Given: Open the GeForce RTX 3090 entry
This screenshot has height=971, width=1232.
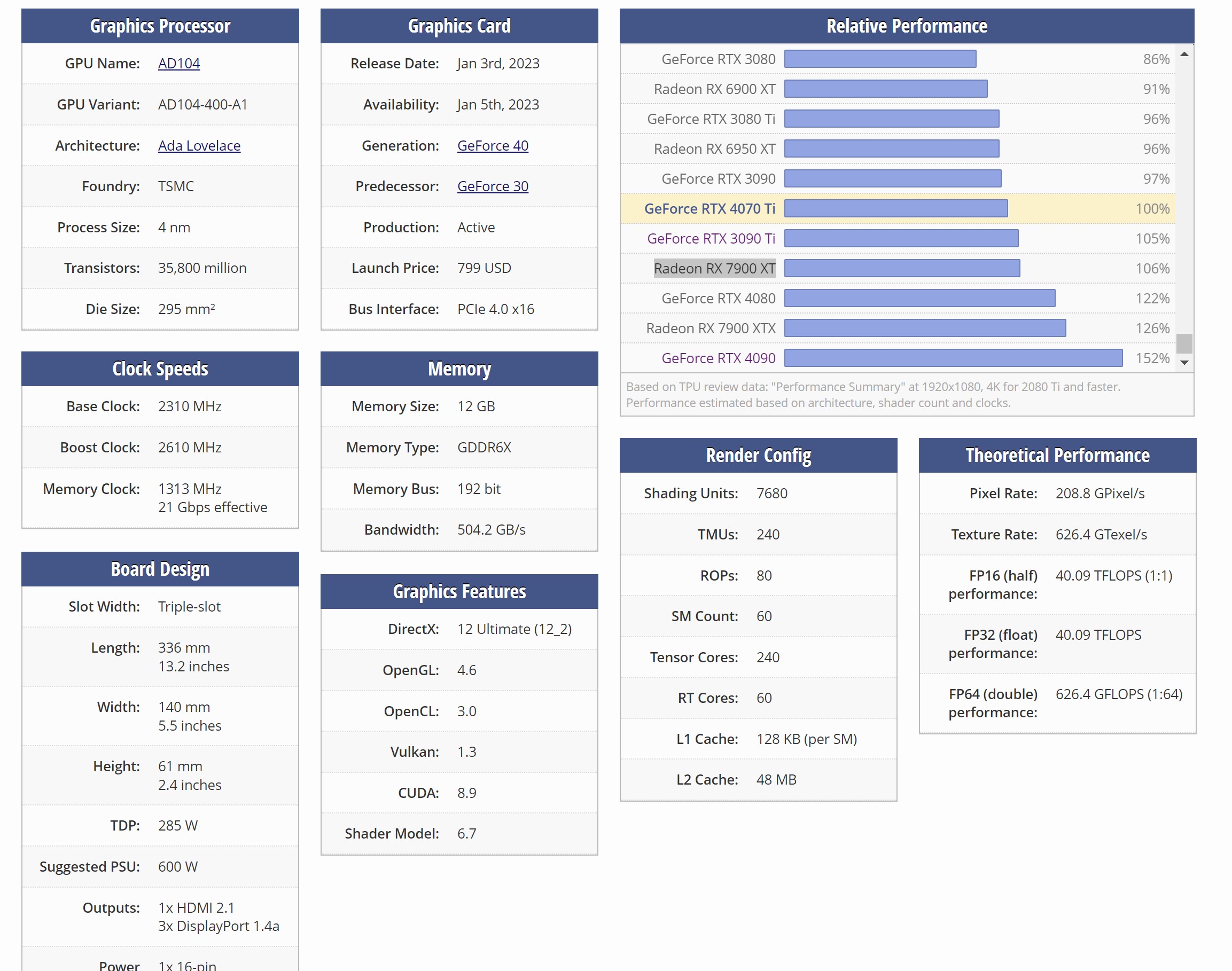Looking at the screenshot, I should pos(718,178).
